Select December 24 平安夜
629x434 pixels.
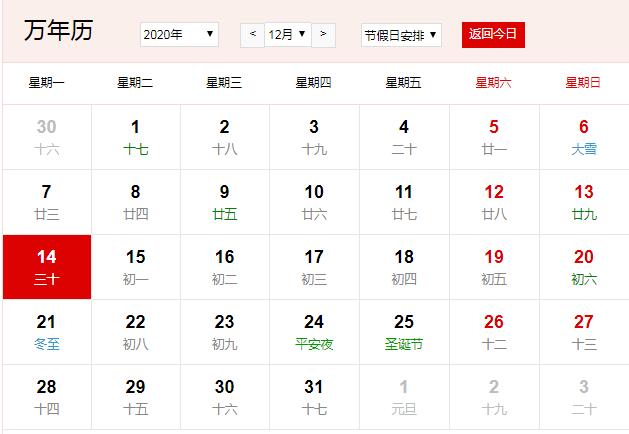(x=314, y=332)
